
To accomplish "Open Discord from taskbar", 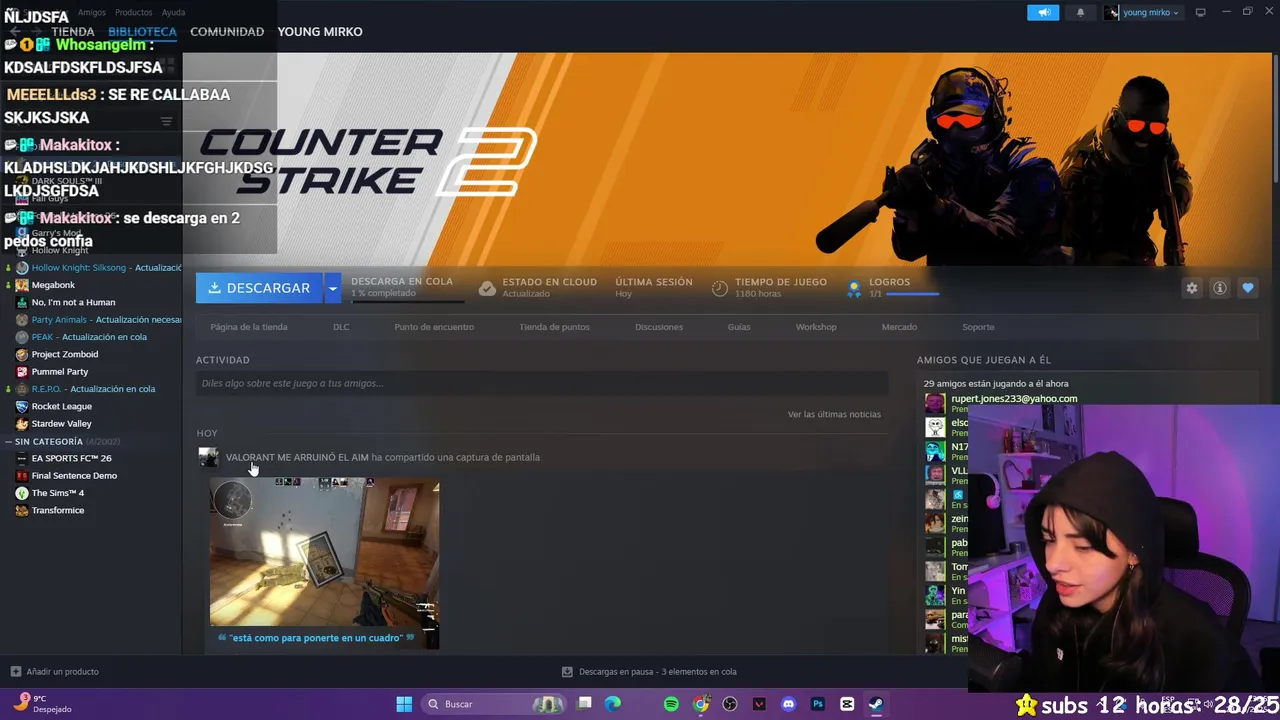I will click(789, 704).
